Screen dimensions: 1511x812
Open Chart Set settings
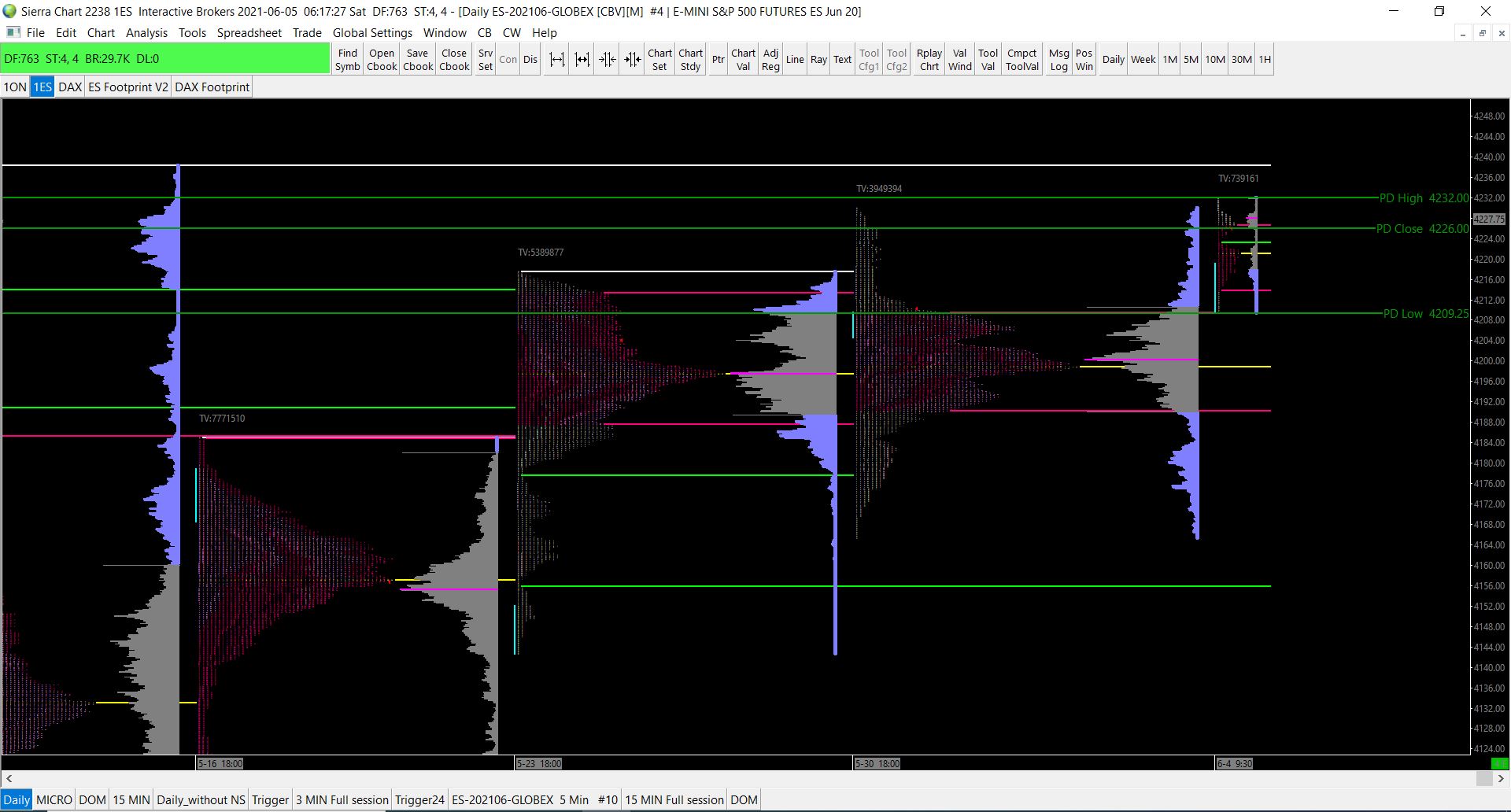pyautogui.click(x=659, y=60)
